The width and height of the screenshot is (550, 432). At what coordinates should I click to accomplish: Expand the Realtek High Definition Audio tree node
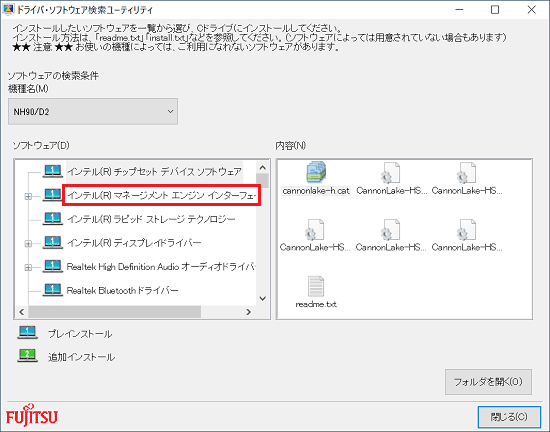click(x=28, y=268)
